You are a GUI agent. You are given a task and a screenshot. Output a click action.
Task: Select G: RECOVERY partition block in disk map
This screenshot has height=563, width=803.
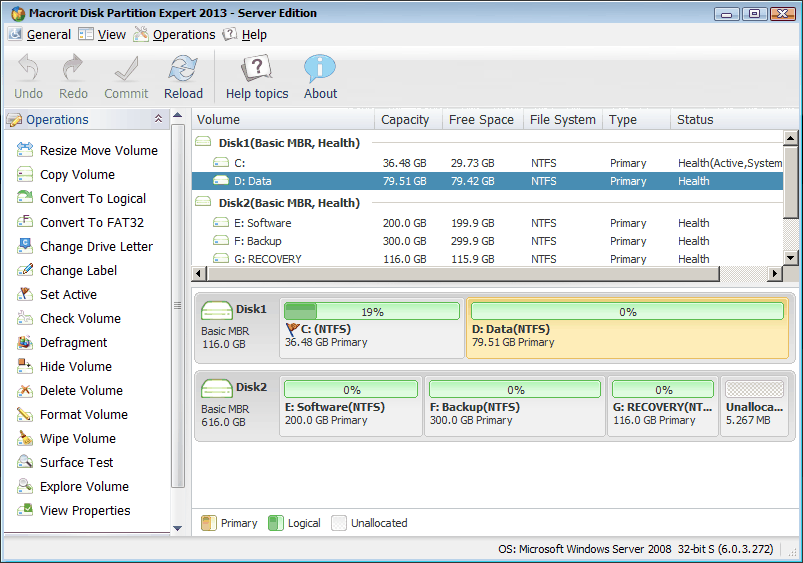coord(663,406)
